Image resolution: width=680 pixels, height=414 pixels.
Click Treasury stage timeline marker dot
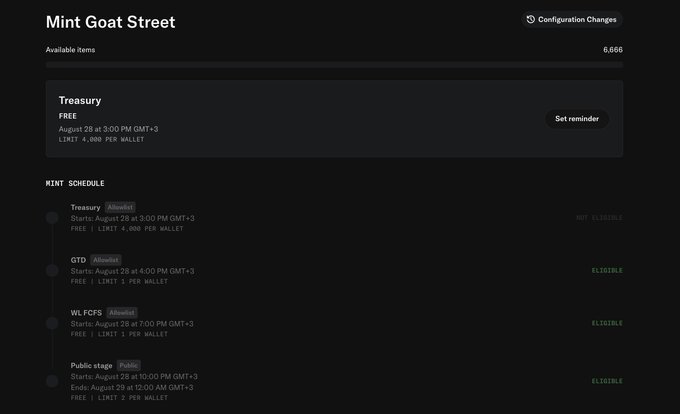52,218
